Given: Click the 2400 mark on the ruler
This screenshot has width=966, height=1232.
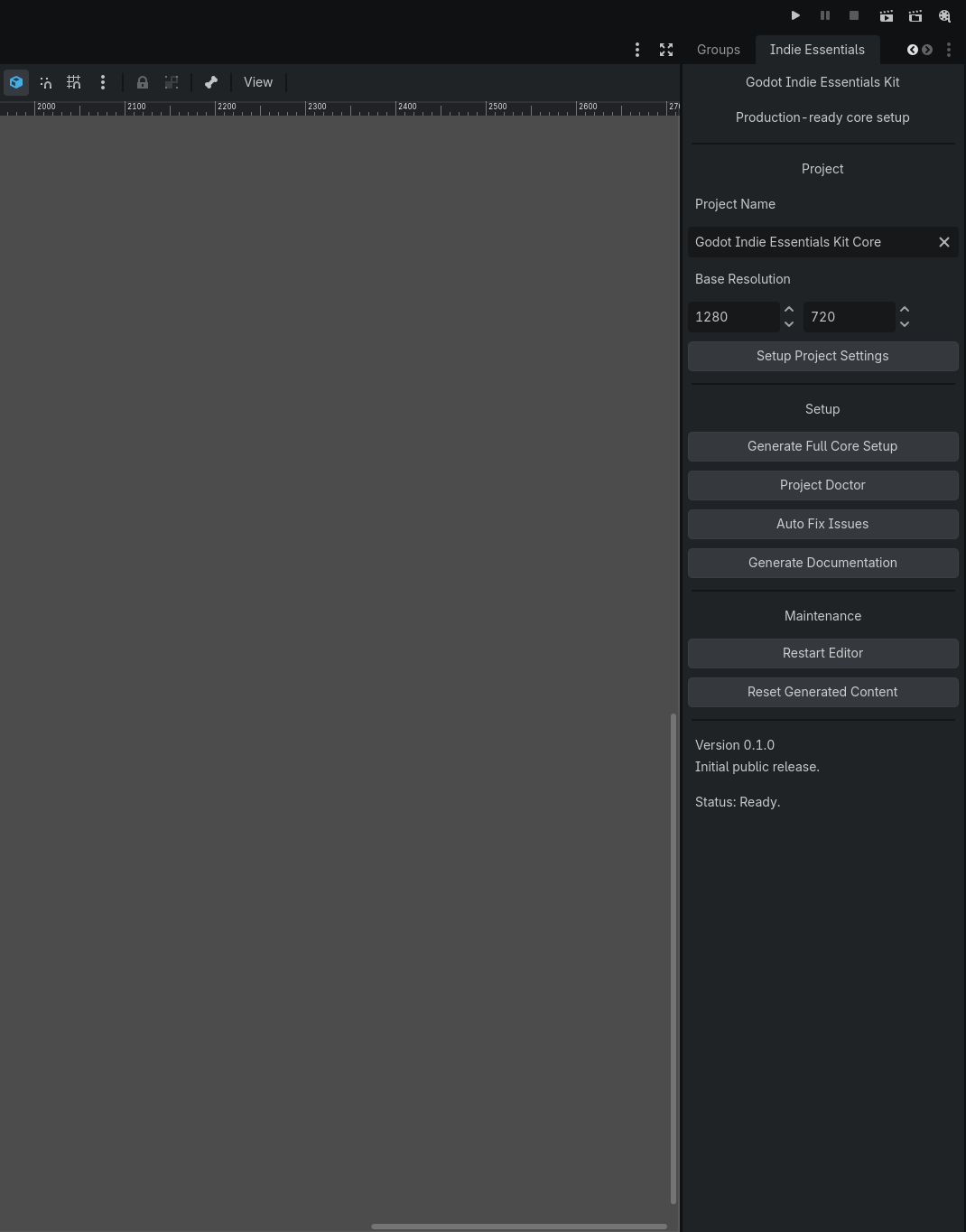Looking at the screenshot, I should click(407, 107).
